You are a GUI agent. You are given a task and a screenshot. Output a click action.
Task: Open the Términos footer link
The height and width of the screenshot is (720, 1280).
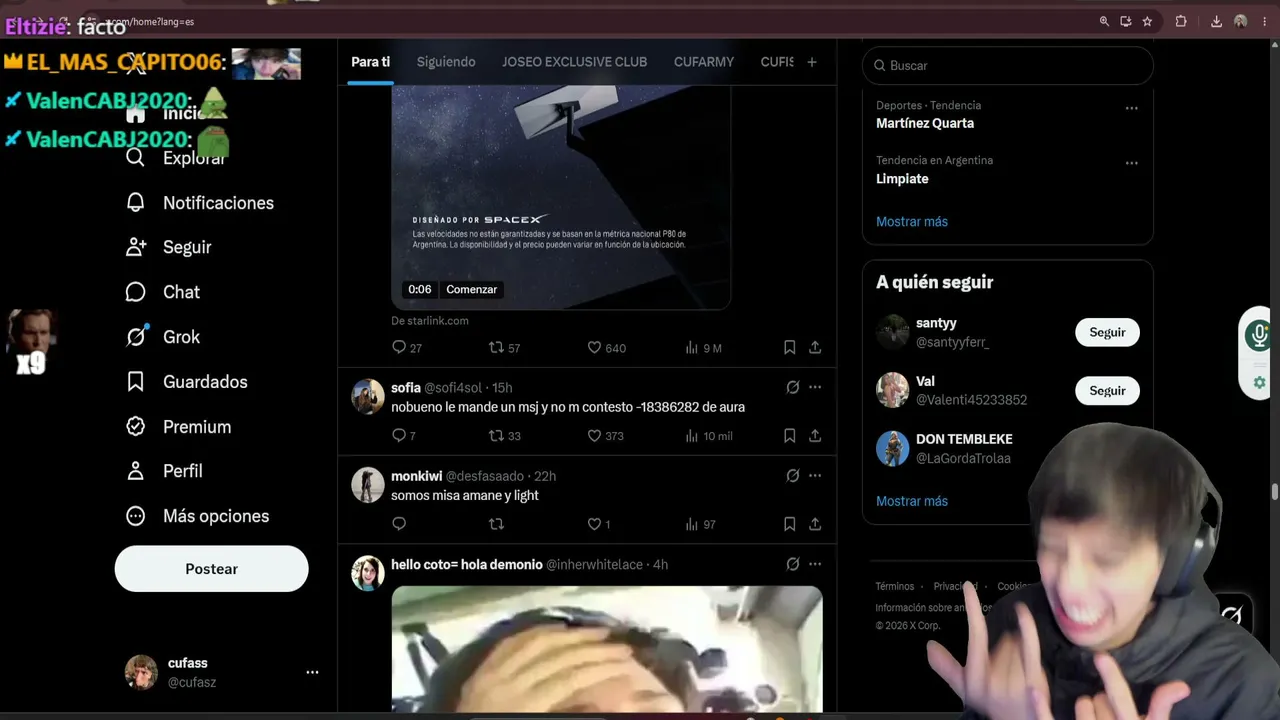click(895, 587)
